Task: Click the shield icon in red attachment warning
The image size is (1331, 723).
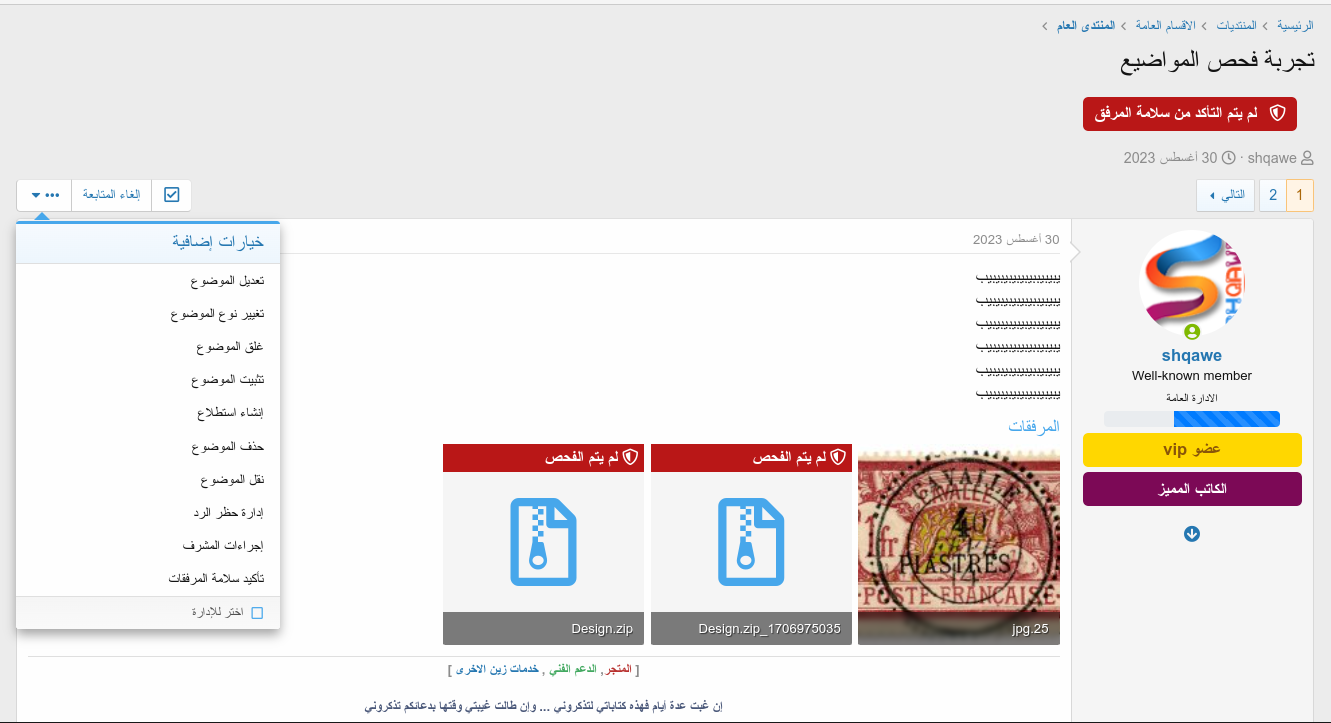Action: tap(1277, 114)
